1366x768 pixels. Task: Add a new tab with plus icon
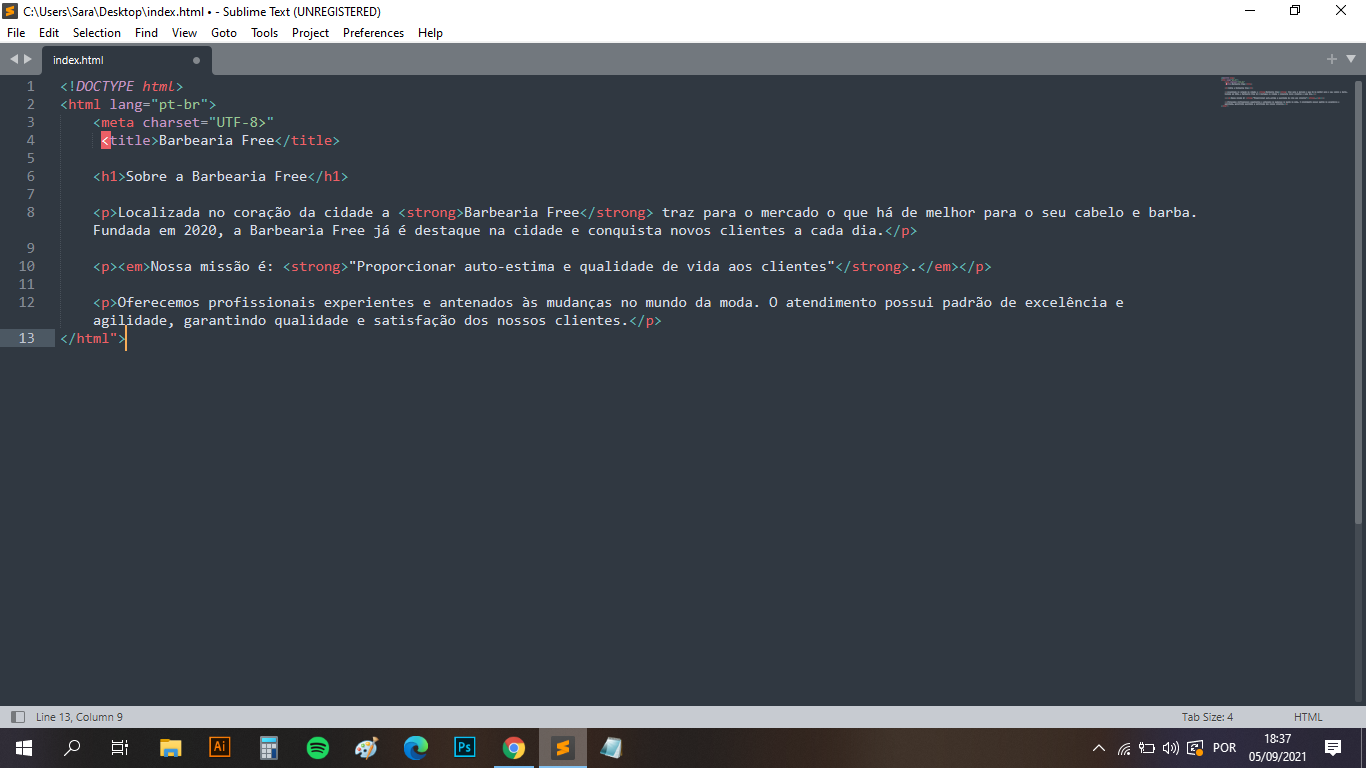point(1332,60)
